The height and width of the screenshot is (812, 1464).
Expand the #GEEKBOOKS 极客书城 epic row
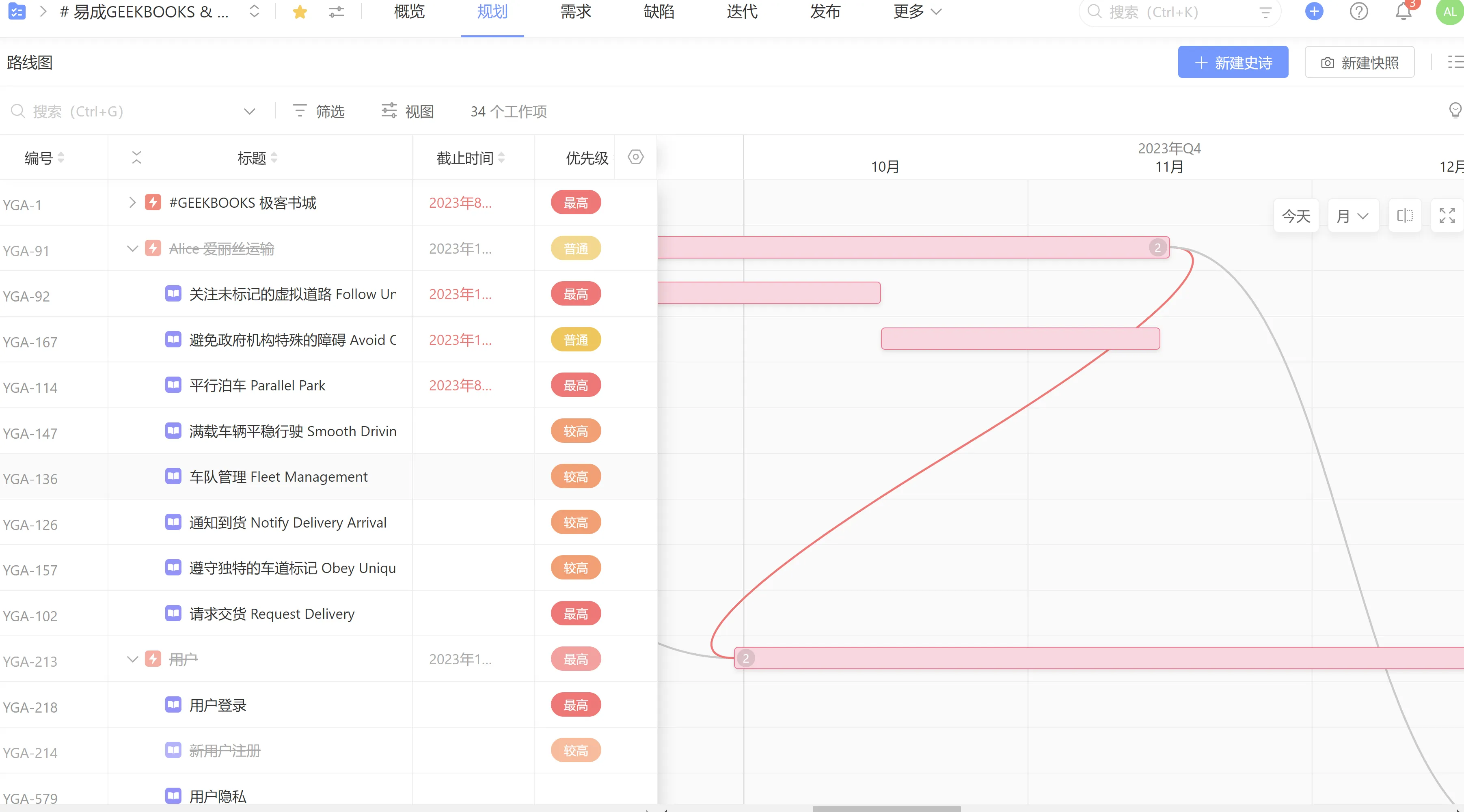[132, 202]
